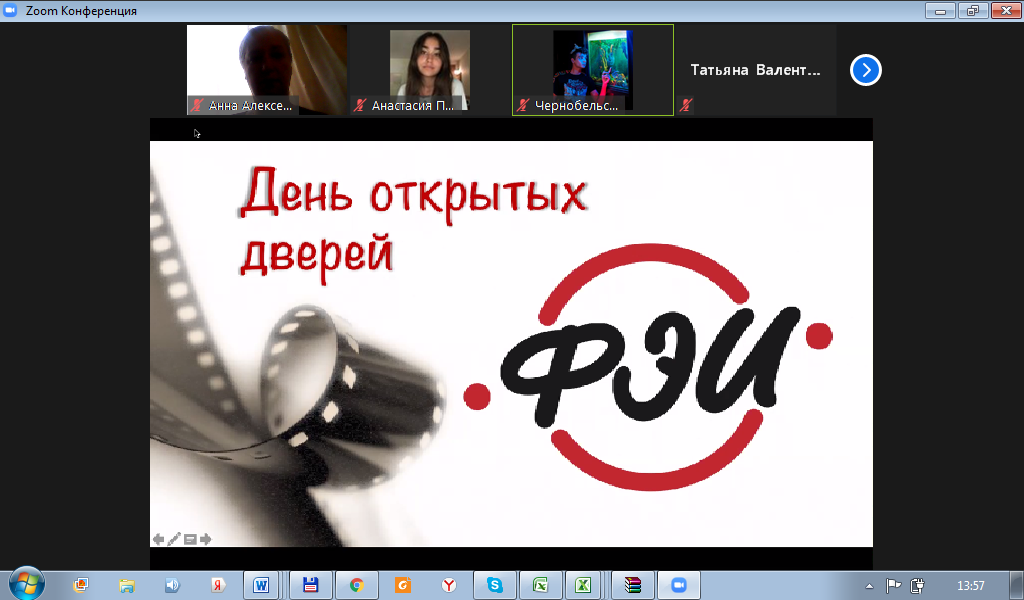Open the orange G application in the taskbar
Image resolution: width=1024 pixels, height=600 pixels.
pyautogui.click(x=402, y=585)
